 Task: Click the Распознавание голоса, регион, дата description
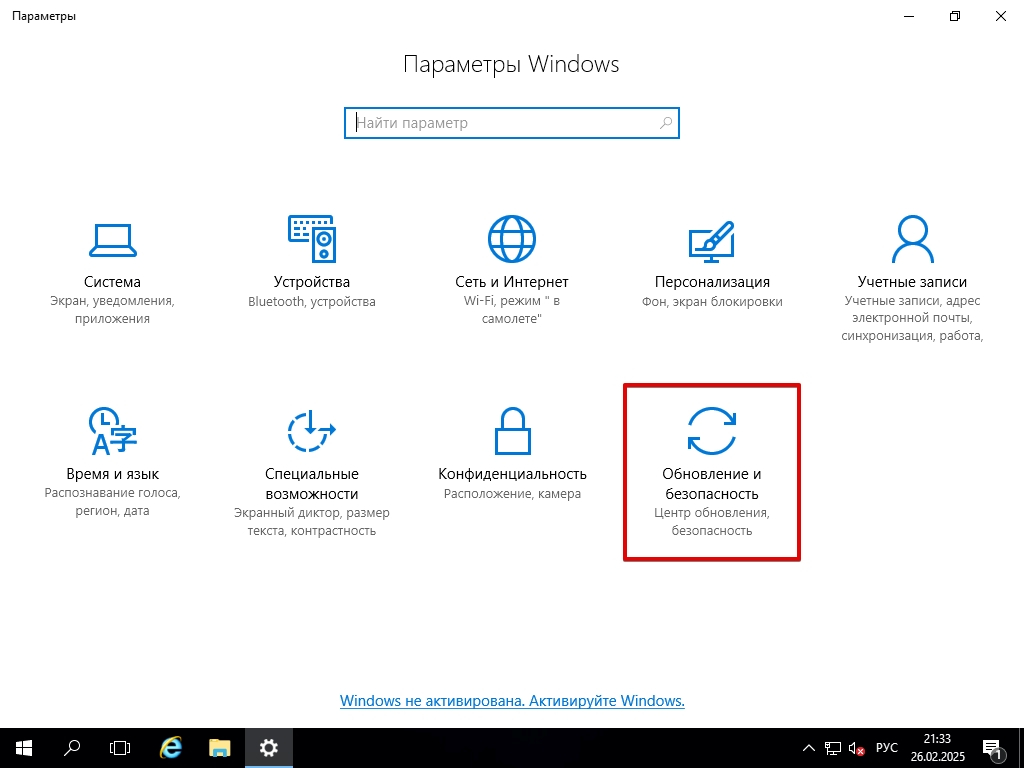click(112, 502)
